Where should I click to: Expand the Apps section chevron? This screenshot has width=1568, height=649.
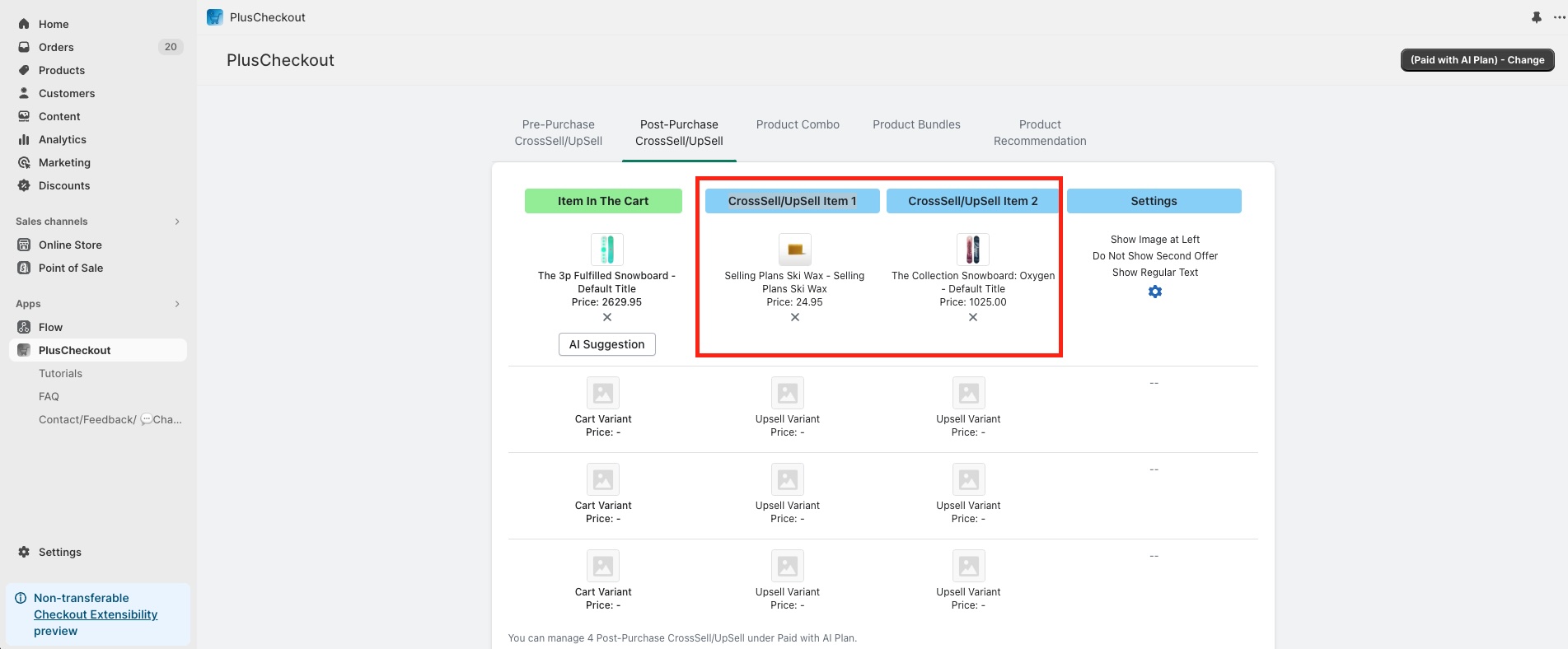(x=177, y=304)
